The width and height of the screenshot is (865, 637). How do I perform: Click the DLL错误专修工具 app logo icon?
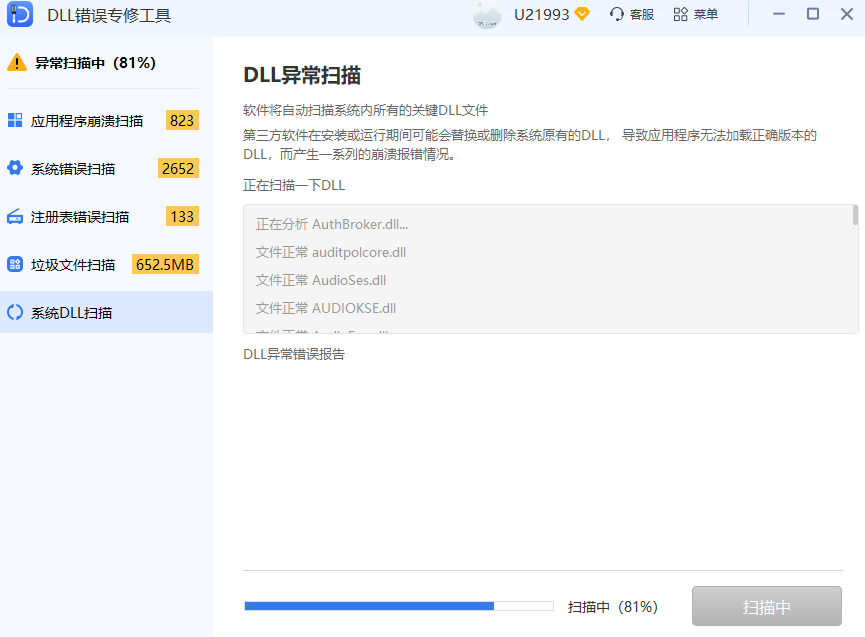19,14
